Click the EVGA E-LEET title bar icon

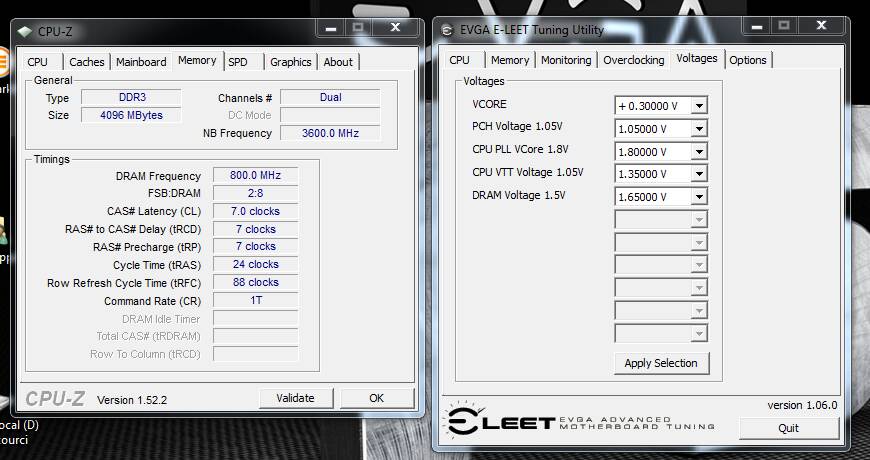click(447, 31)
